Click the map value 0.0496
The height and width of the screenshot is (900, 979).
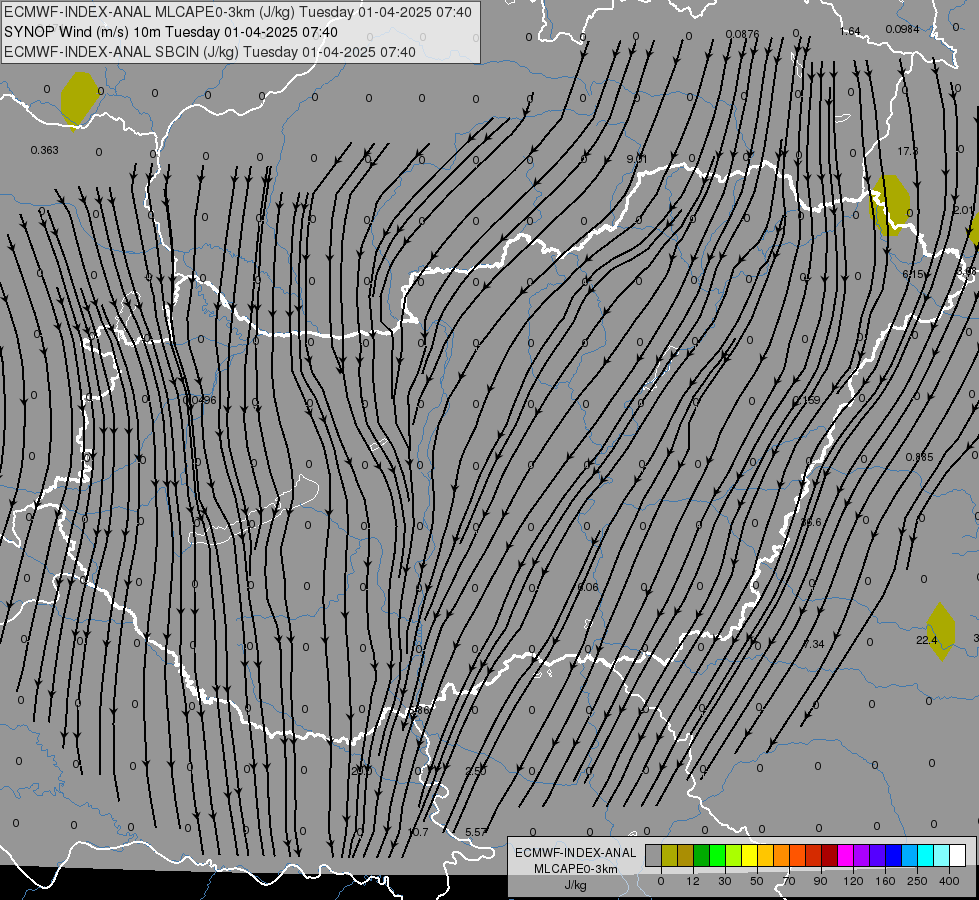coord(200,400)
